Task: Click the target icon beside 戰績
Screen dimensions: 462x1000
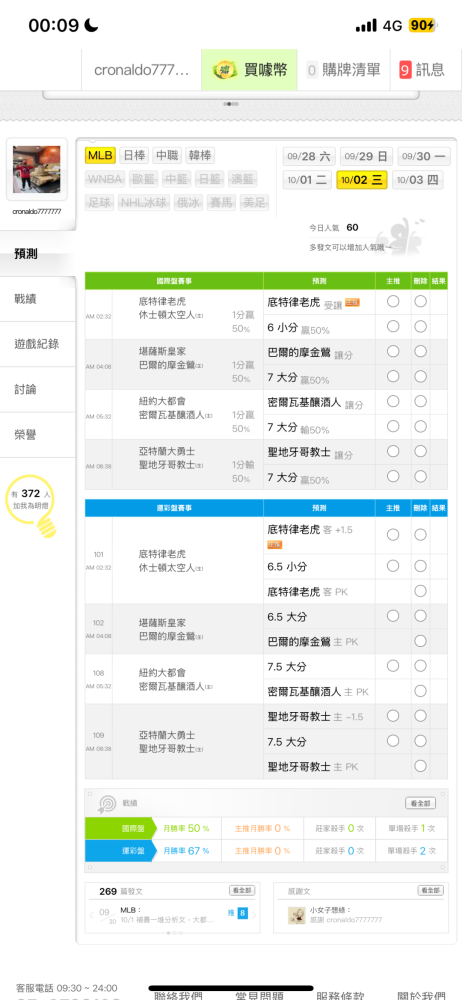Action: pos(106,804)
